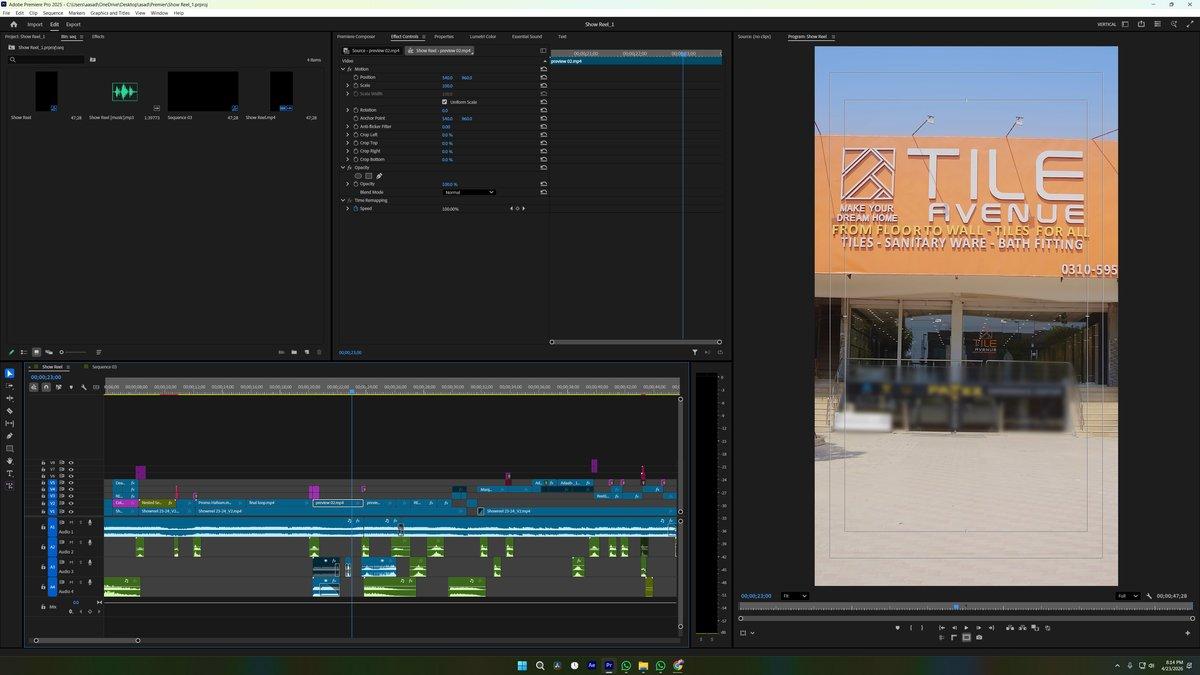The image size is (1200, 675).
Task: Open the Markers menu
Action: 77,13
